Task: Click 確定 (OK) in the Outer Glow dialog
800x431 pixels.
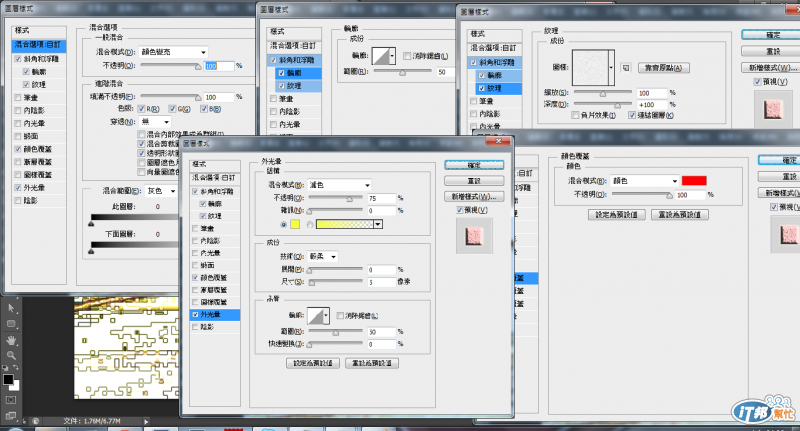Action: [x=474, y=165]
